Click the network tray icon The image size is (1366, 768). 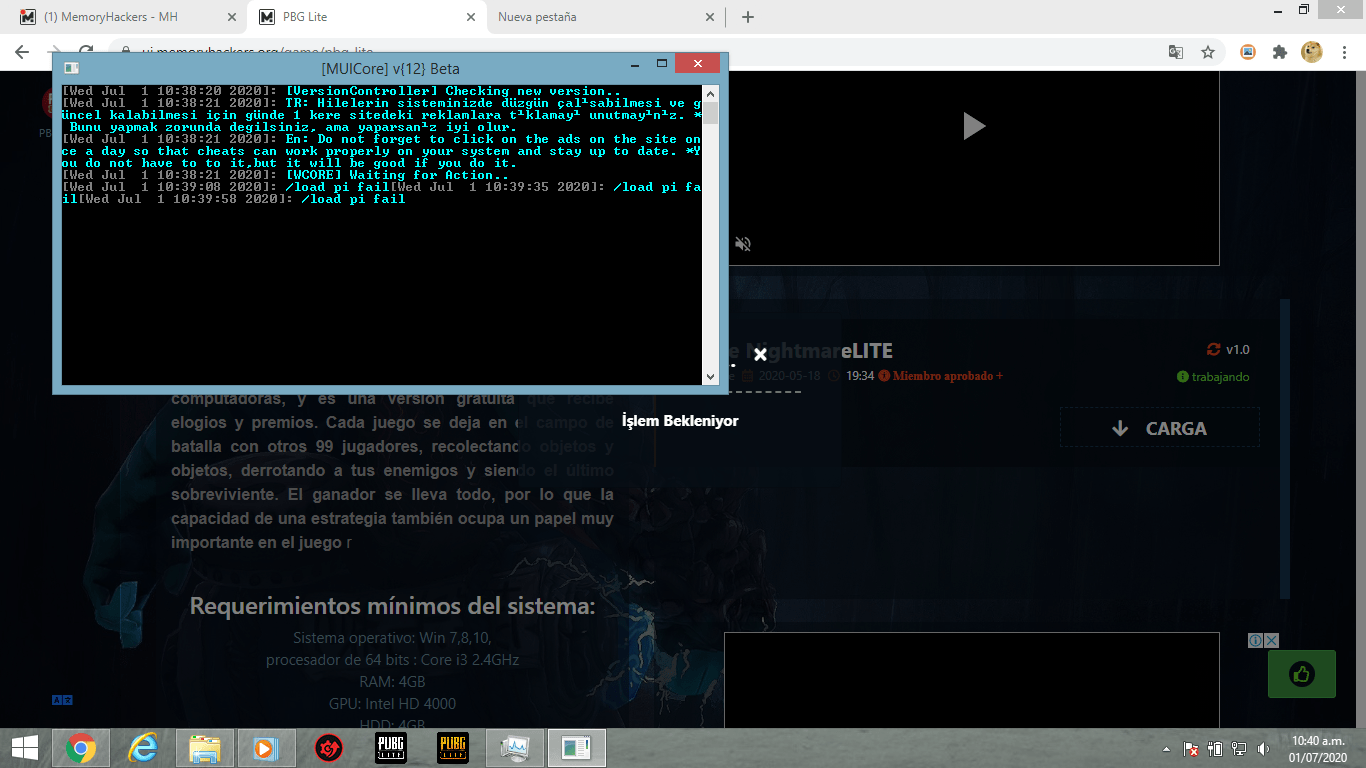coord(1239,749)
